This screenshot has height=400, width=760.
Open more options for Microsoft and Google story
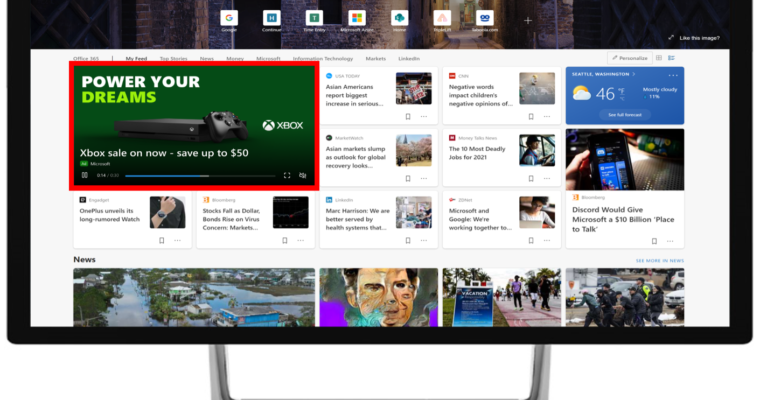pos(547,240)
